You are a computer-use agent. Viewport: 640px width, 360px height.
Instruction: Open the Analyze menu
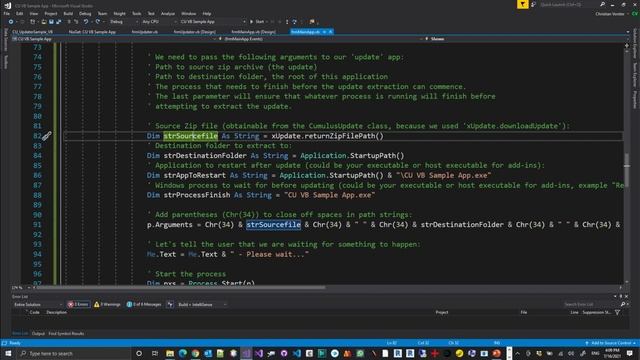(x=167, y=13)
